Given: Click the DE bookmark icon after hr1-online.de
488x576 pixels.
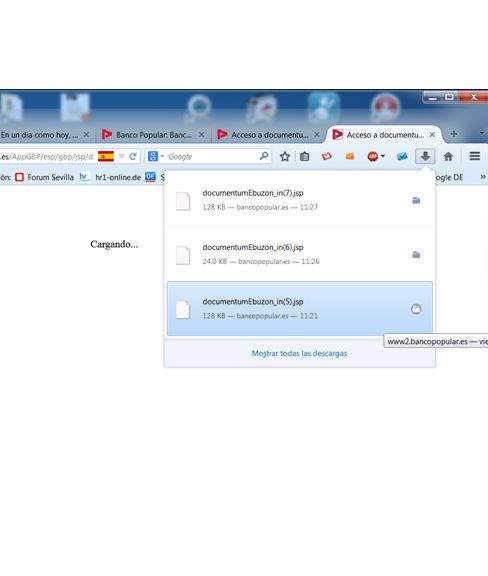Looking at the screenshot, I should coord(150,177).
